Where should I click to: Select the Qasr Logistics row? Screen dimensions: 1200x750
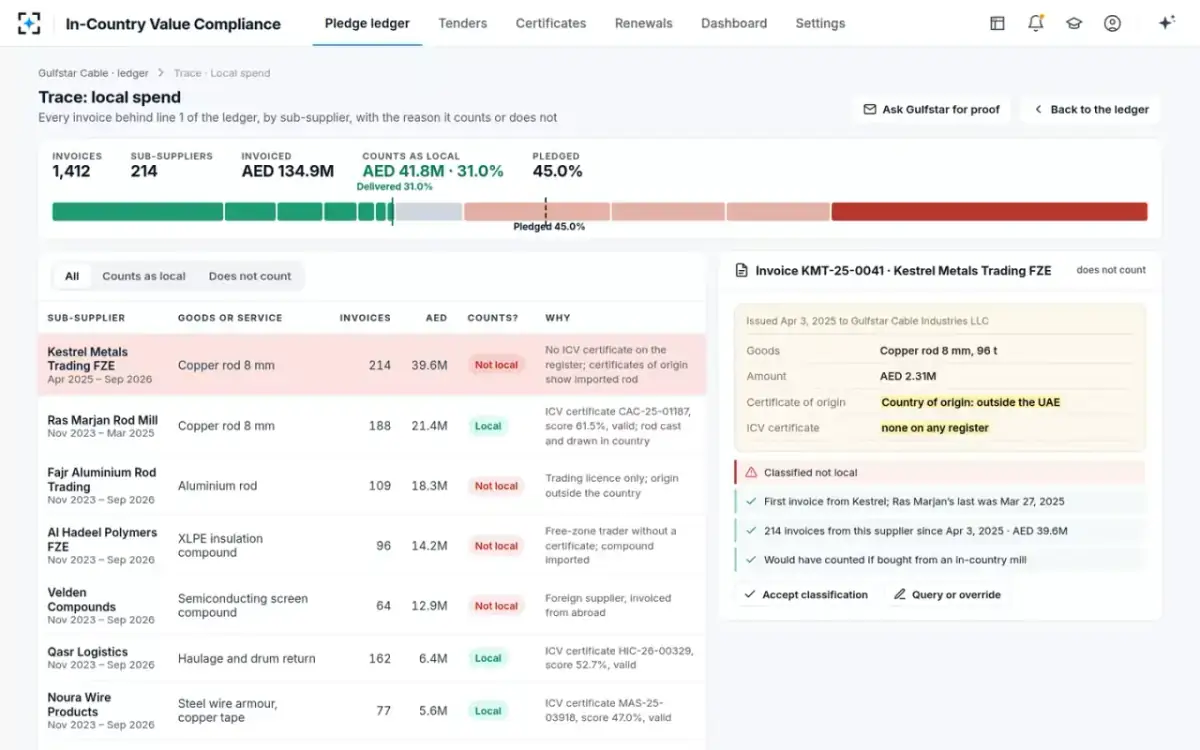point(372,658)
